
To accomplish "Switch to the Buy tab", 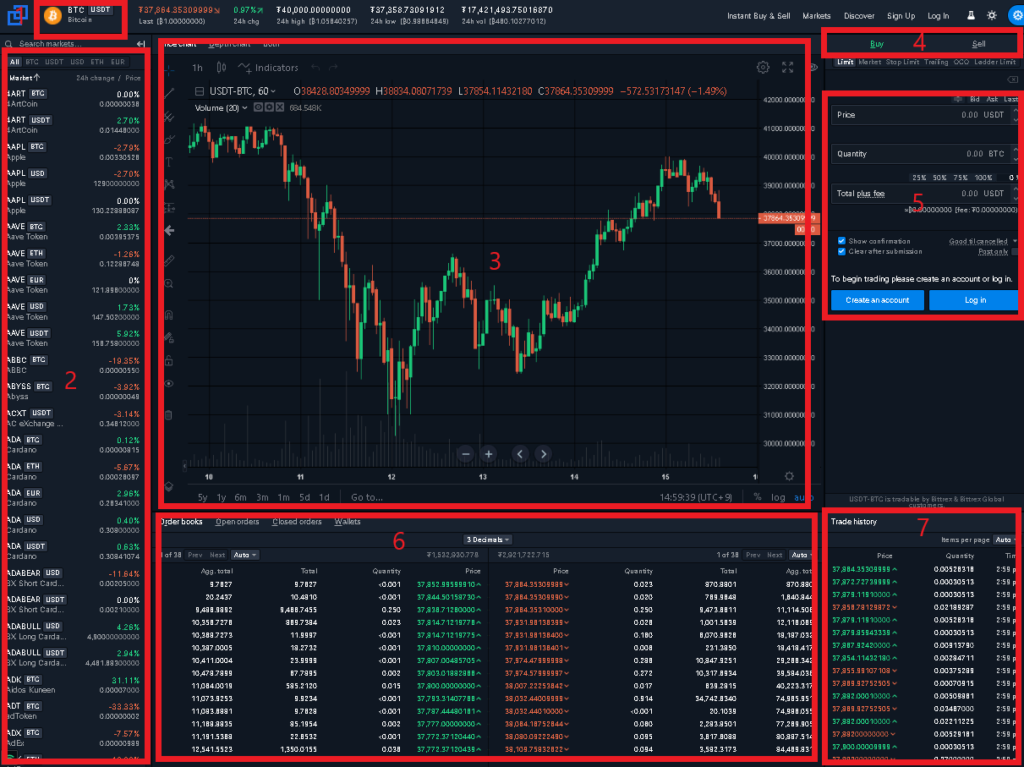I will click(877, 44).
